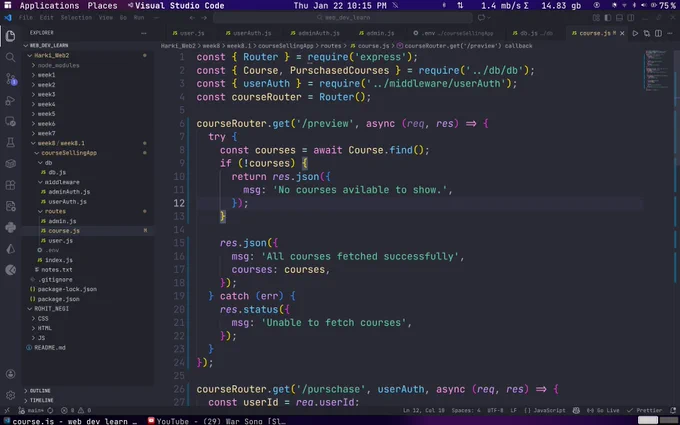Open the Run and Debug view
The image size is (680, 425).
(x=10, y=100)
